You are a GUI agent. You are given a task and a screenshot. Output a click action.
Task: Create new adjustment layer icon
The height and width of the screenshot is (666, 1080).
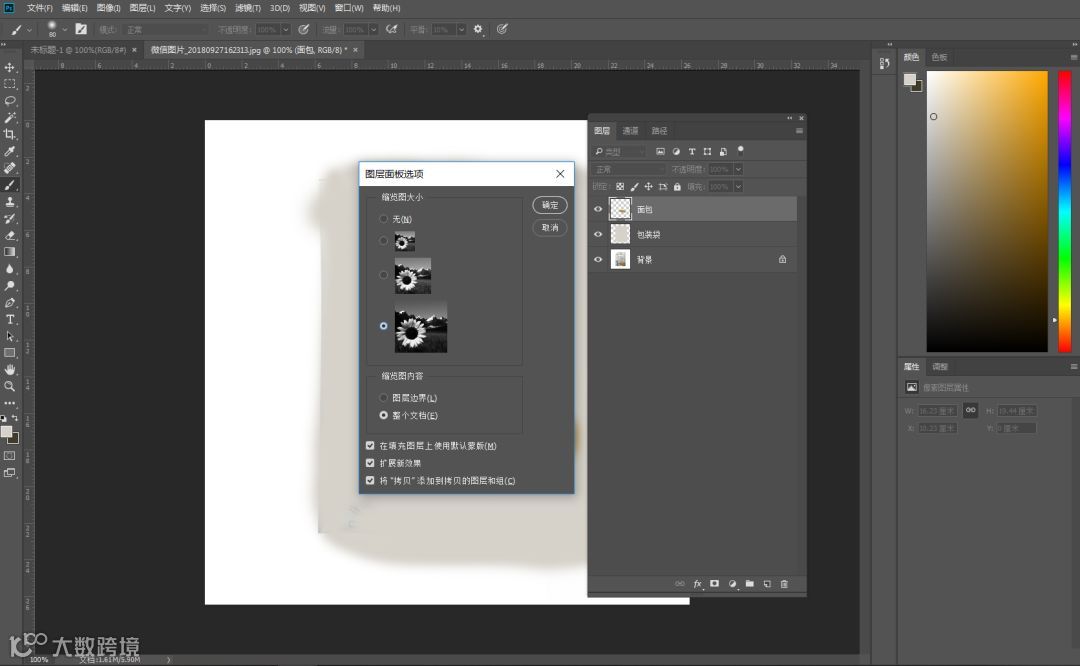(x=732, y=584)
